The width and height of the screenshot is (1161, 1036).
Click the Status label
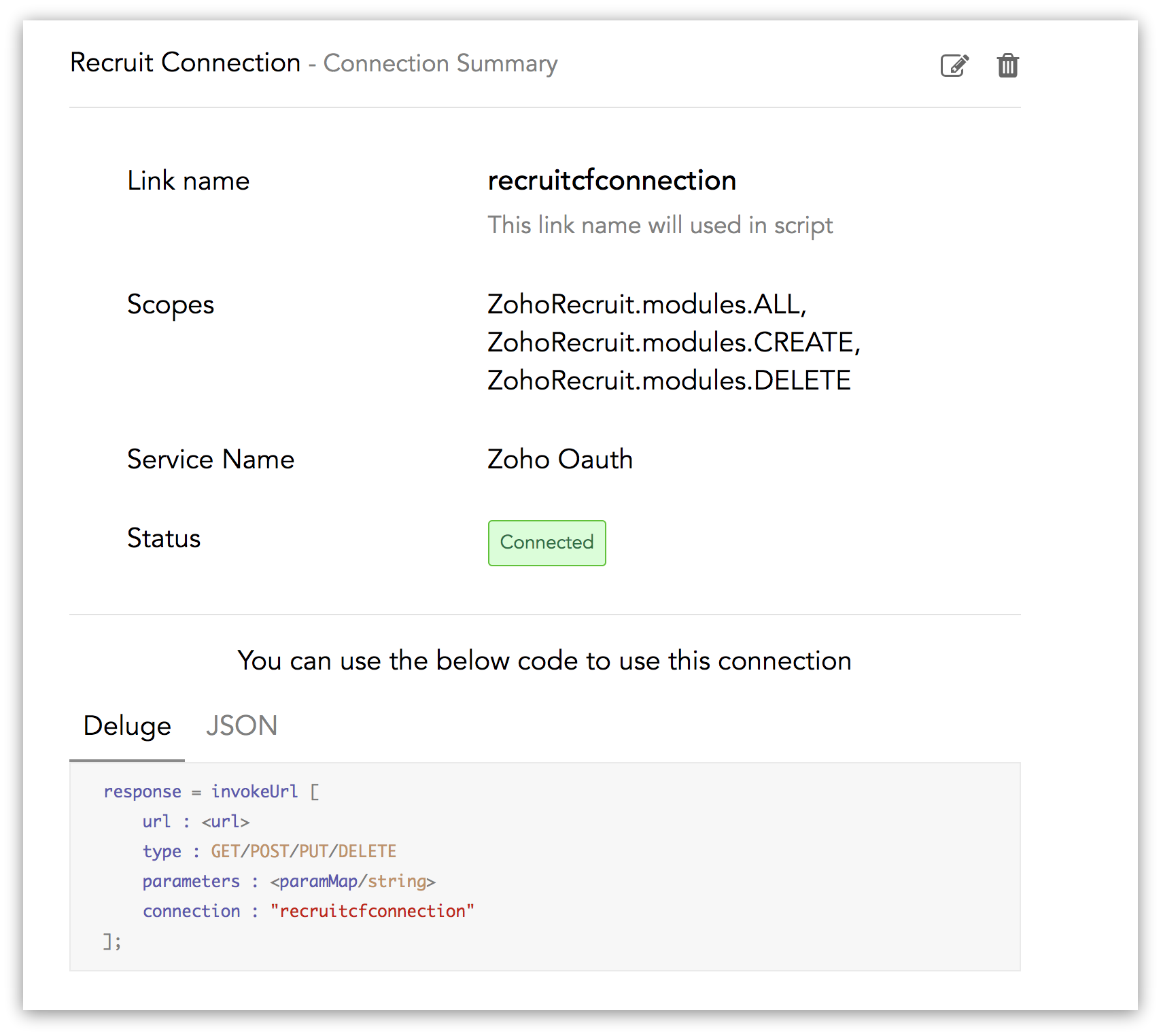[x=164, y=538]
